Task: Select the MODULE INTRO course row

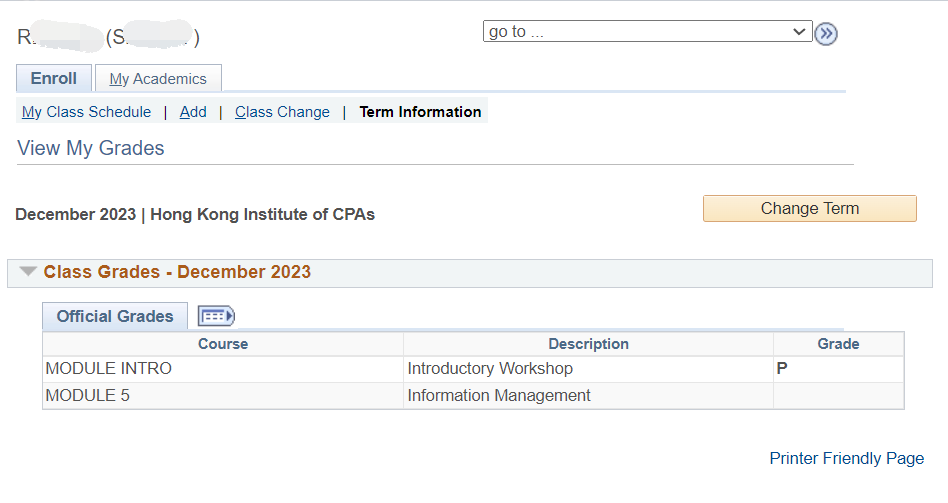Action: point(473,369)
